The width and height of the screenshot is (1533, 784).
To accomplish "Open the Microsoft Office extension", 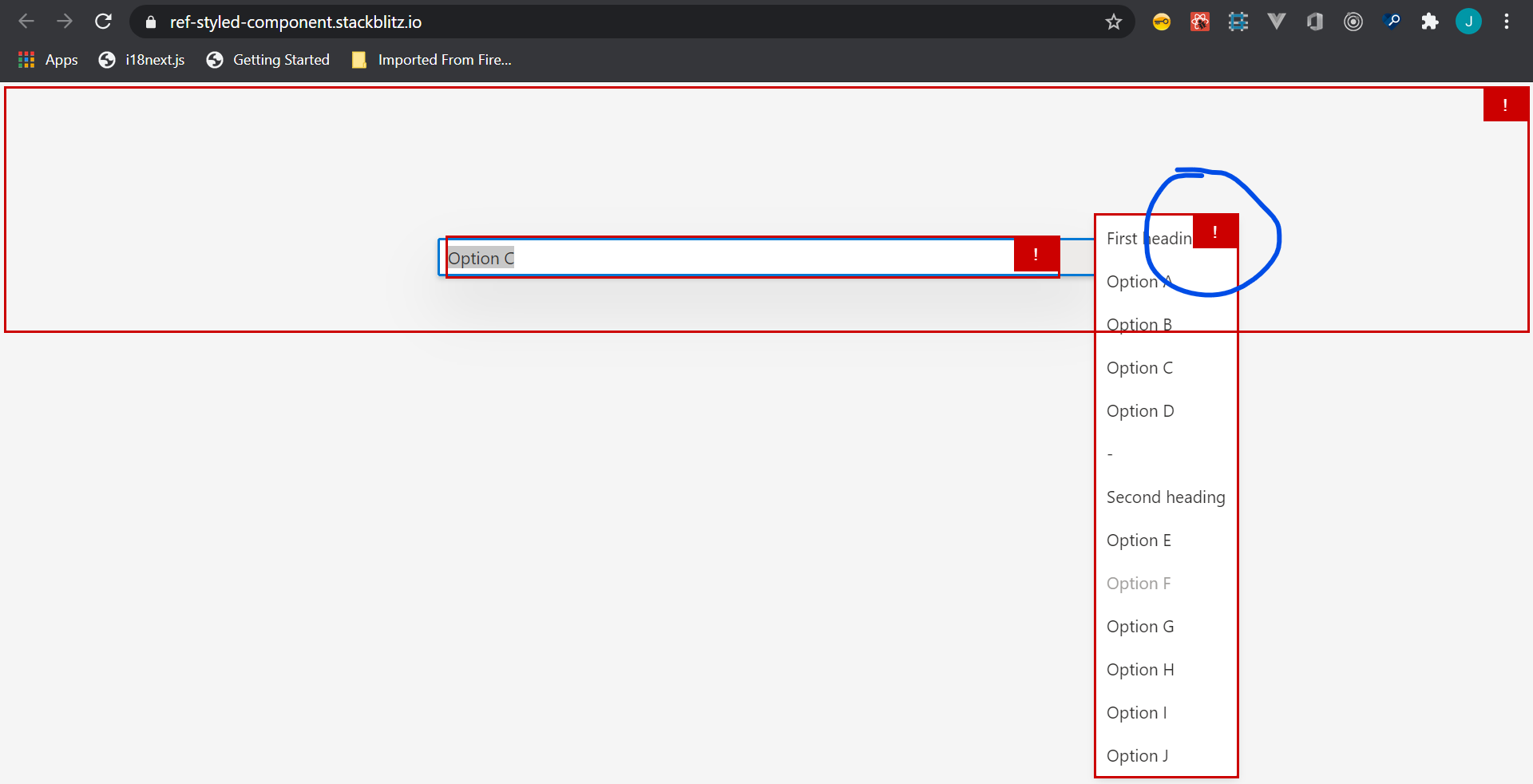I will click(1314, 22).
